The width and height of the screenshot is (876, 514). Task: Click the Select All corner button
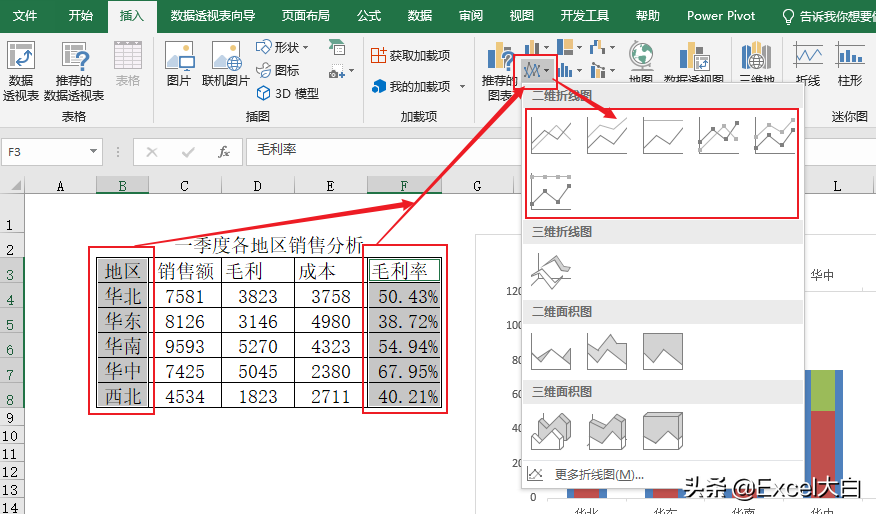[12, 185]
